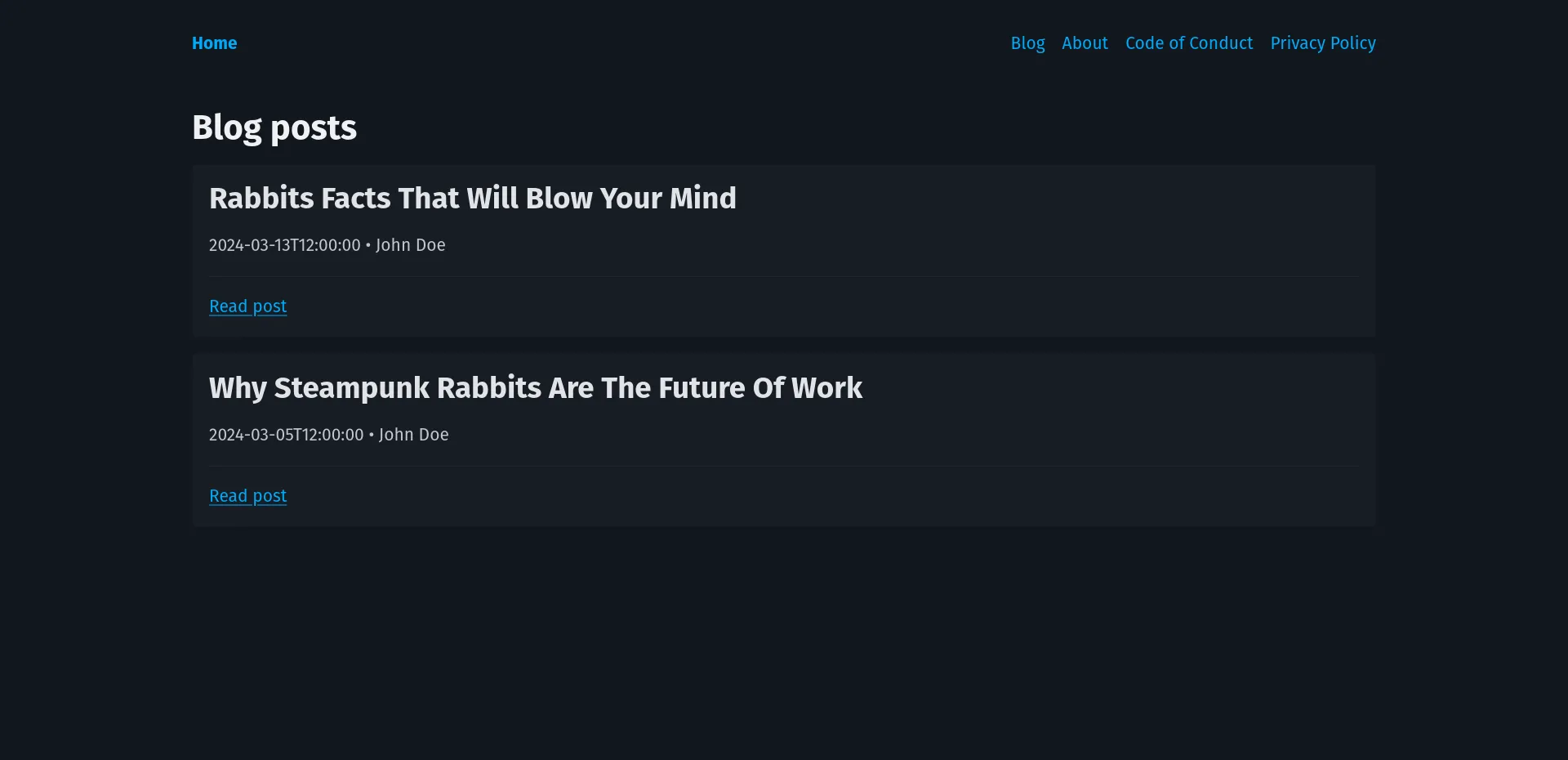This screenshot has width=1568, height=760.
Task: Open About from the header navigation
Action: pyautogui.click(x=1085, y=43)
